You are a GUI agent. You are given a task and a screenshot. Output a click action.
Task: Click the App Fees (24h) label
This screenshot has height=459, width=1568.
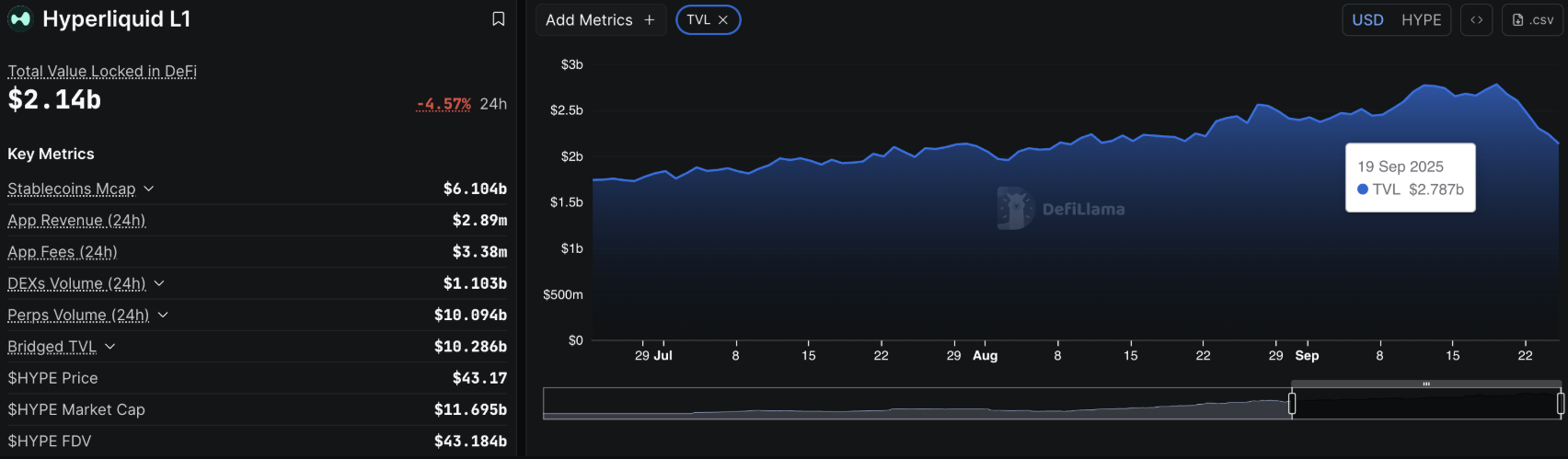tap(63, 252)
